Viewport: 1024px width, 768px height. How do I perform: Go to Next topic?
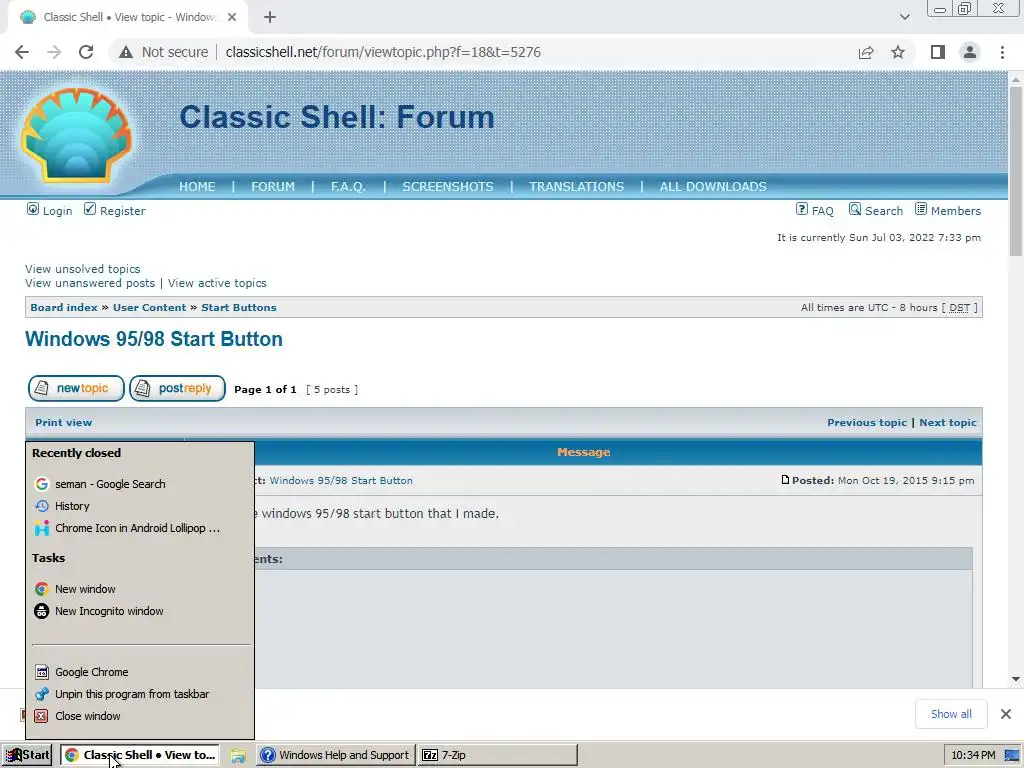[x=948, y=423]
